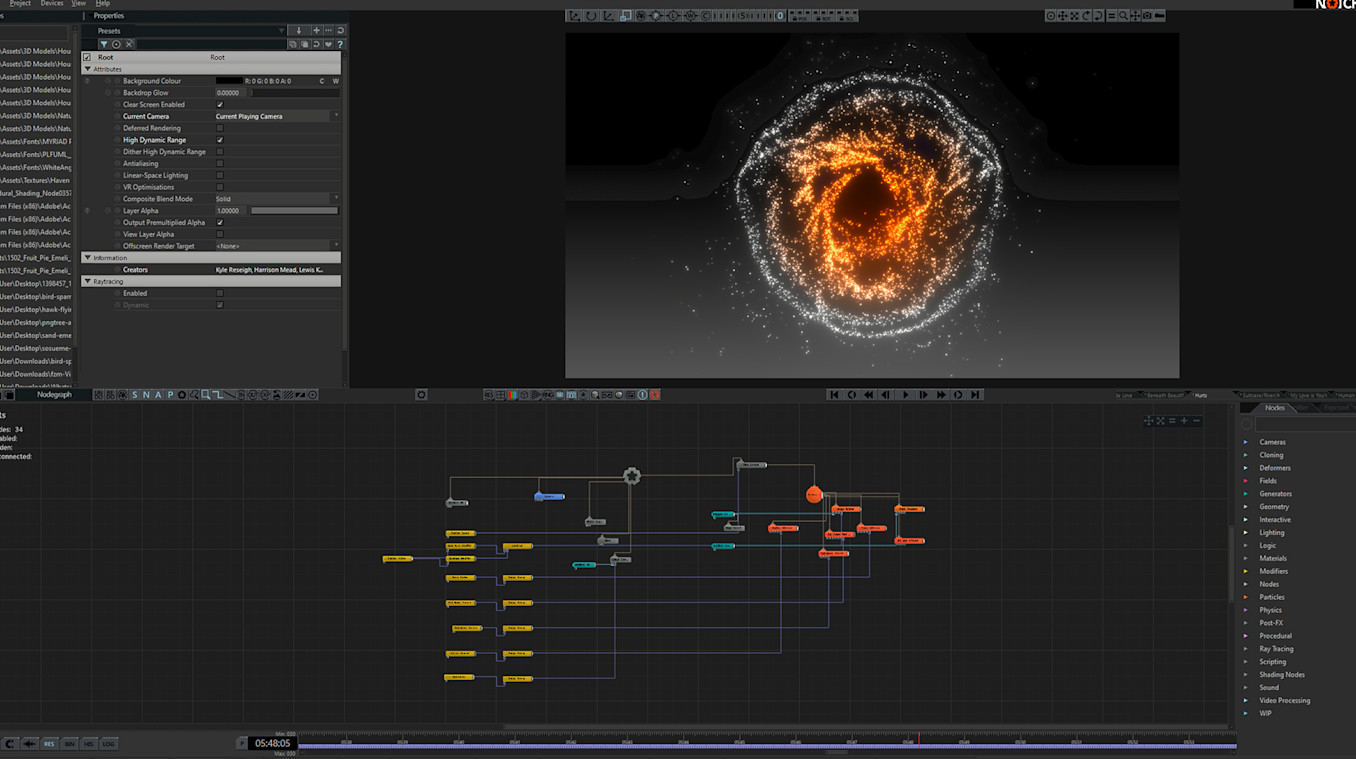Open the Current Camera dropdown
This screenshot has height=759, width=1356.
pos(276,117)
